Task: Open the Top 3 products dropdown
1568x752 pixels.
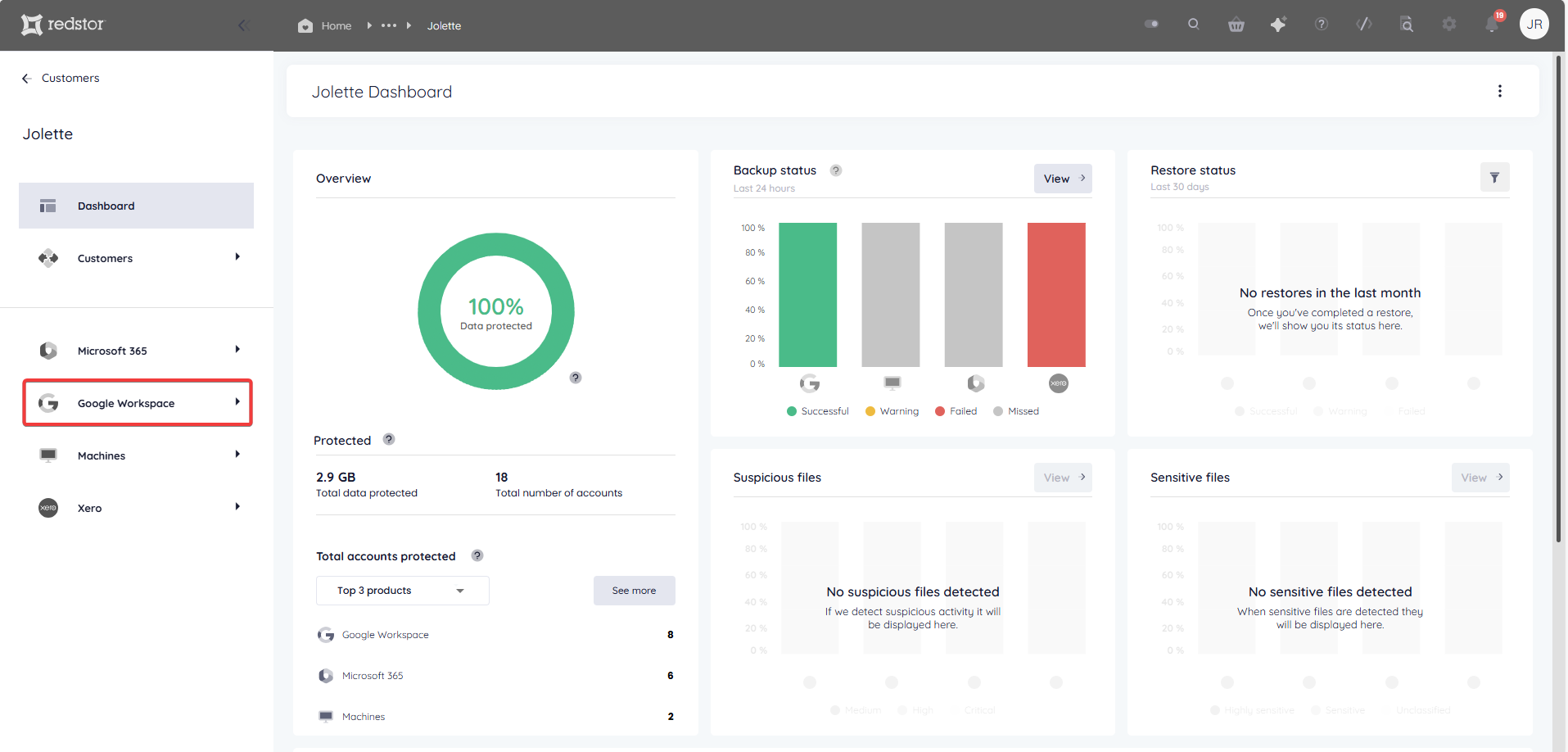Action: coord(403,591)
